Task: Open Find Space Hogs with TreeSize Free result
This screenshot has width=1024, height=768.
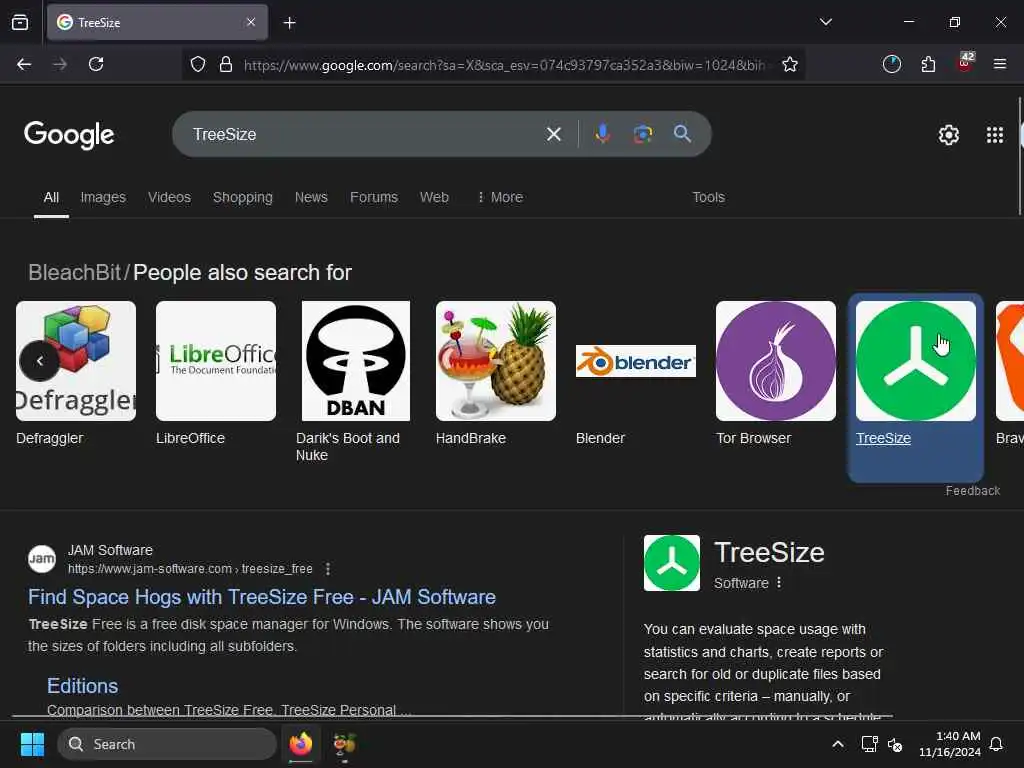Action: (262, 597)
